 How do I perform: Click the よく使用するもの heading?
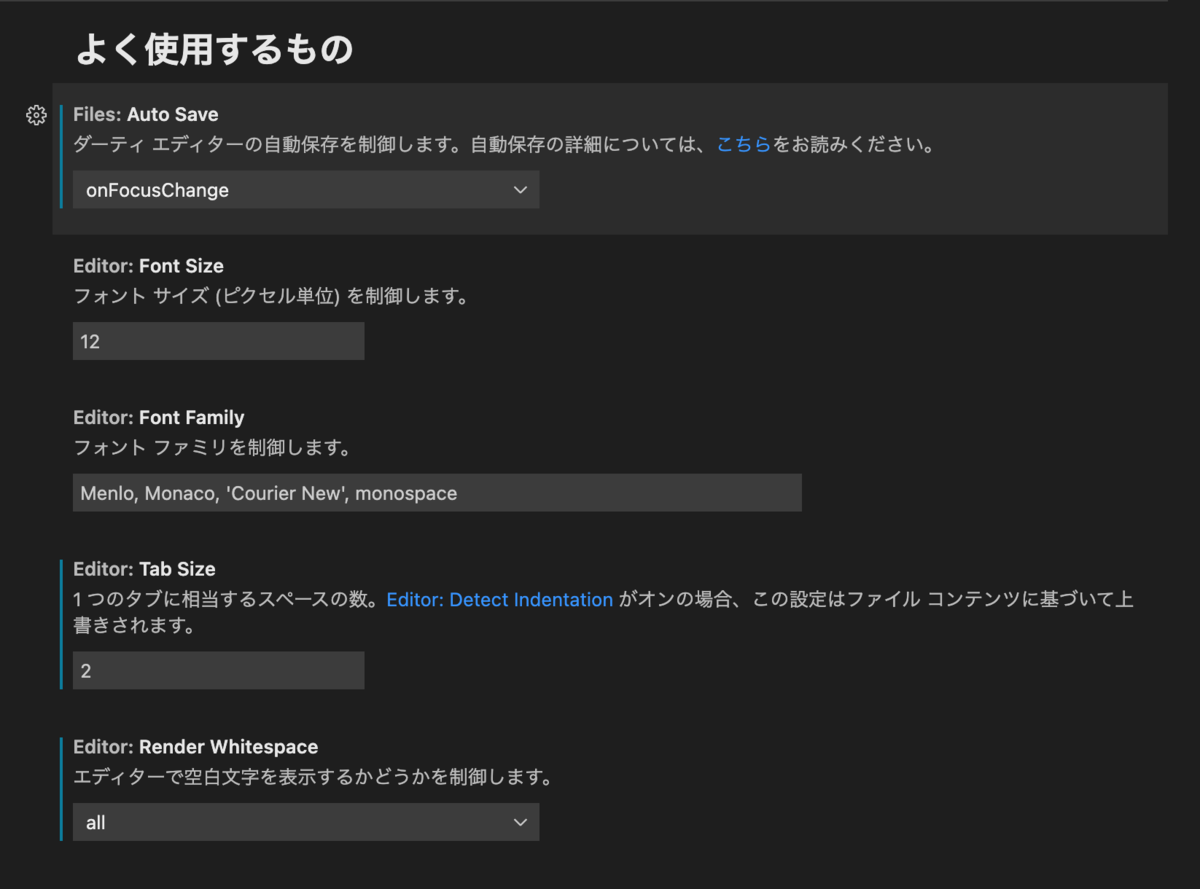coord(214,48)
